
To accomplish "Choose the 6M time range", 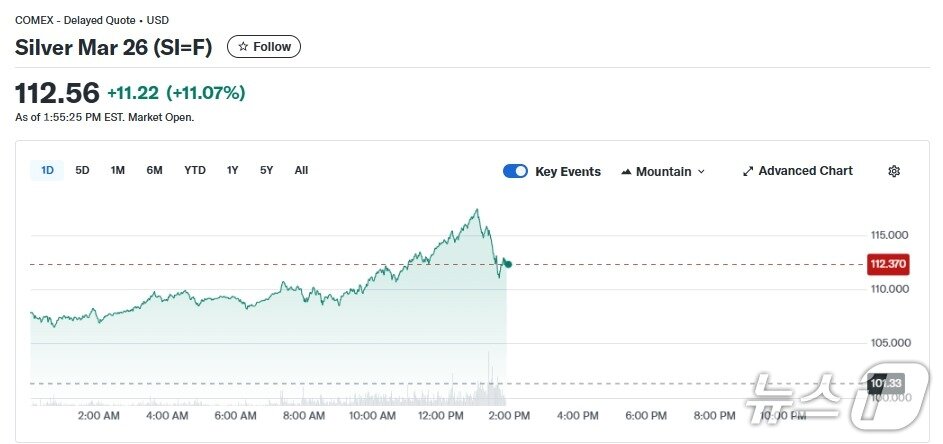I will pos(154,170).
